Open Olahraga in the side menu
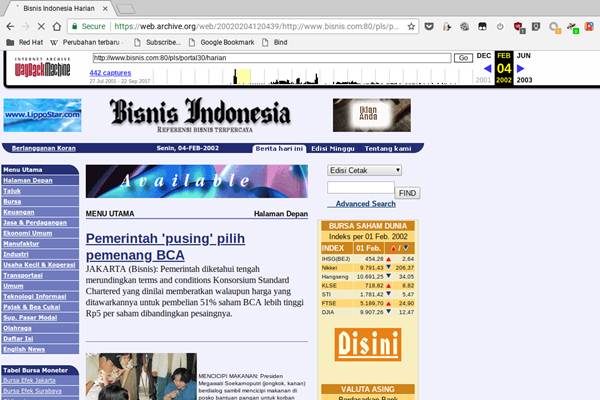Viewport: 600px width, 400px height. (17, 328)
